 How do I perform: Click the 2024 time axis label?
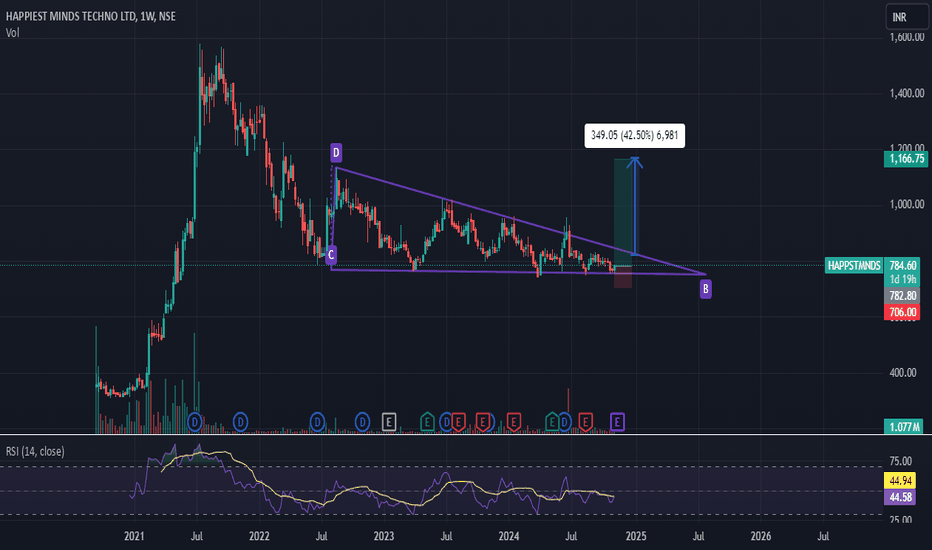[509, 536]
